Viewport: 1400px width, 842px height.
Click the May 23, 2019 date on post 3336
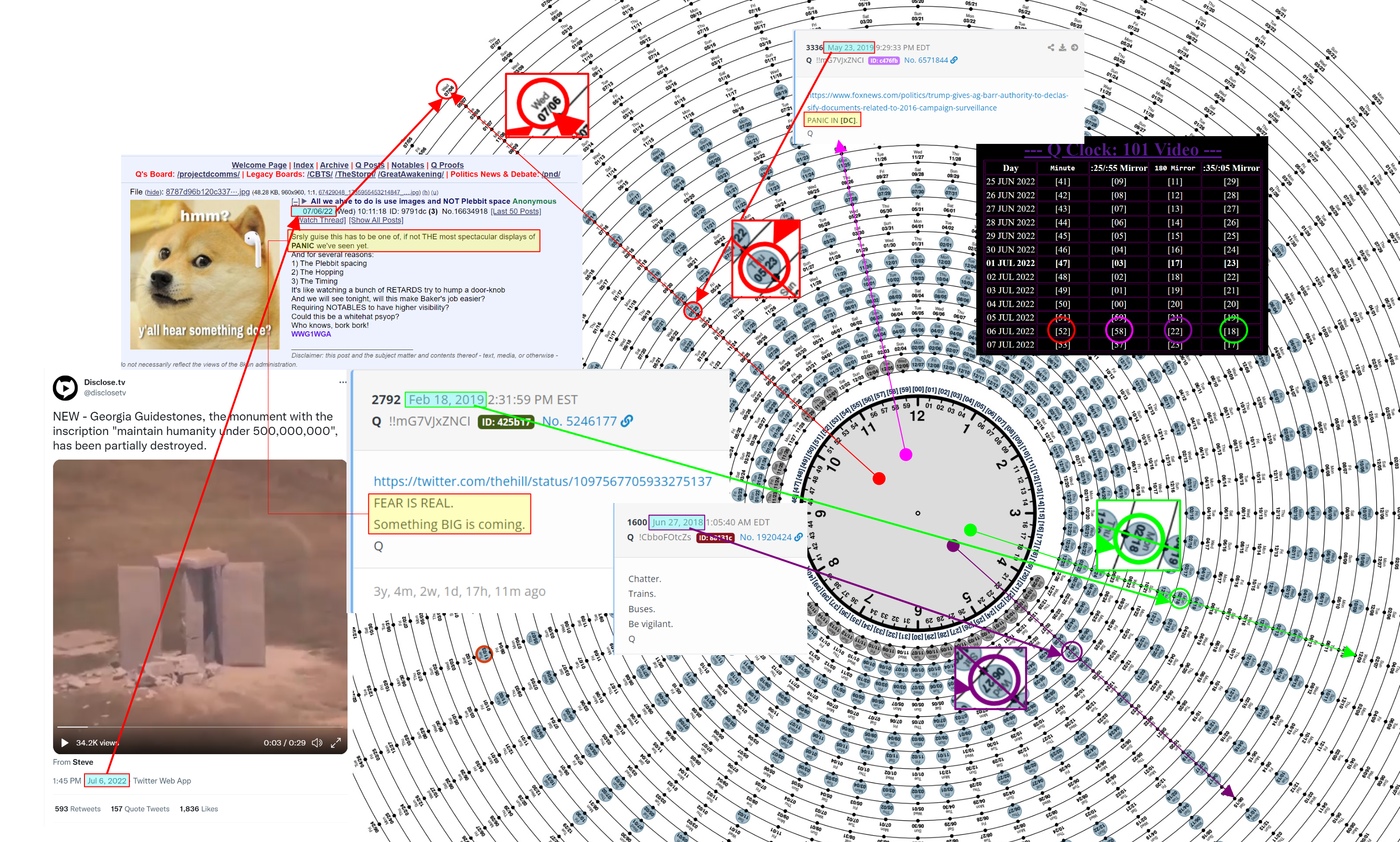pos(849,48)
